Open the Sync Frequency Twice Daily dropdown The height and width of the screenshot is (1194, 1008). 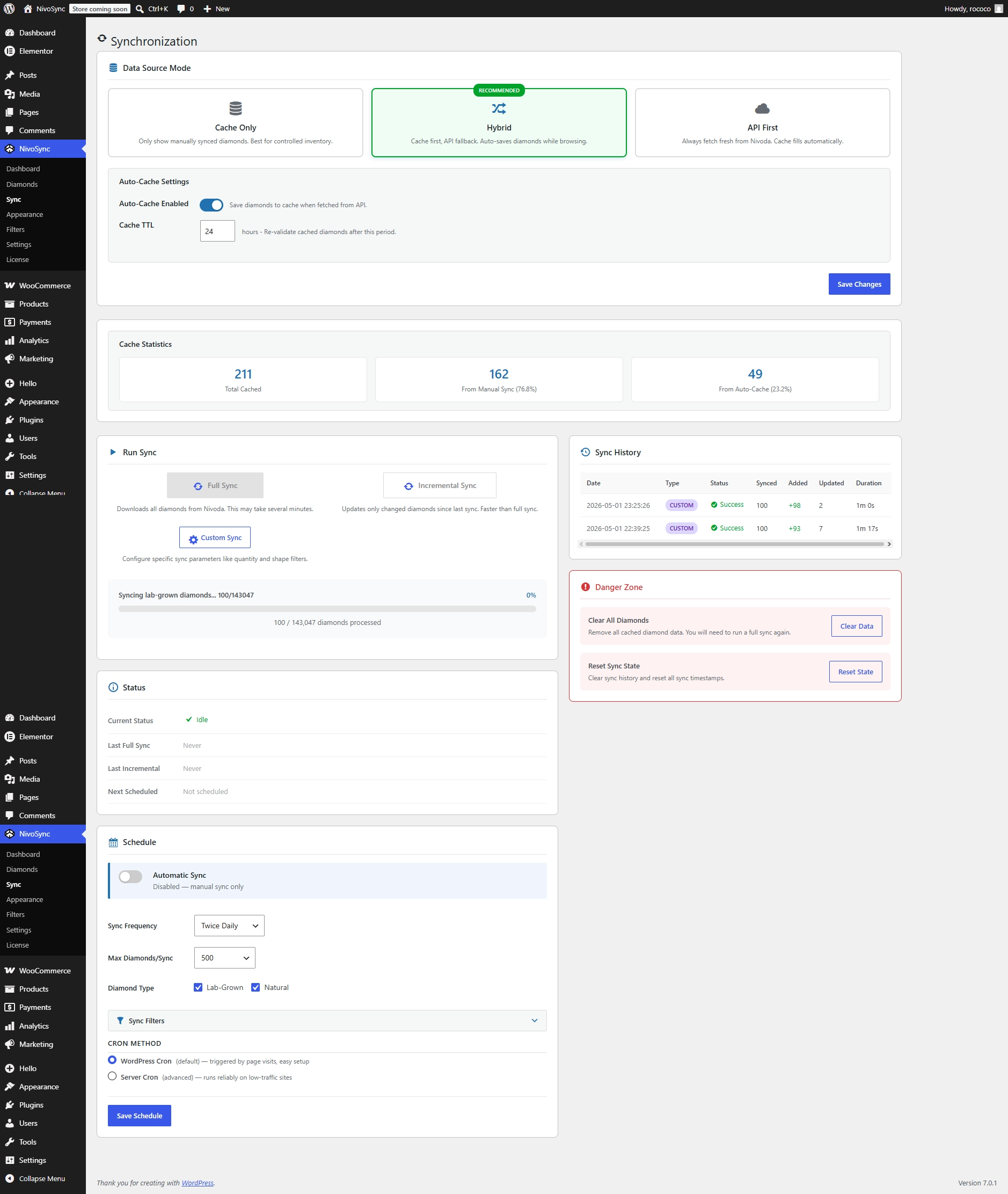pos(229,926)
